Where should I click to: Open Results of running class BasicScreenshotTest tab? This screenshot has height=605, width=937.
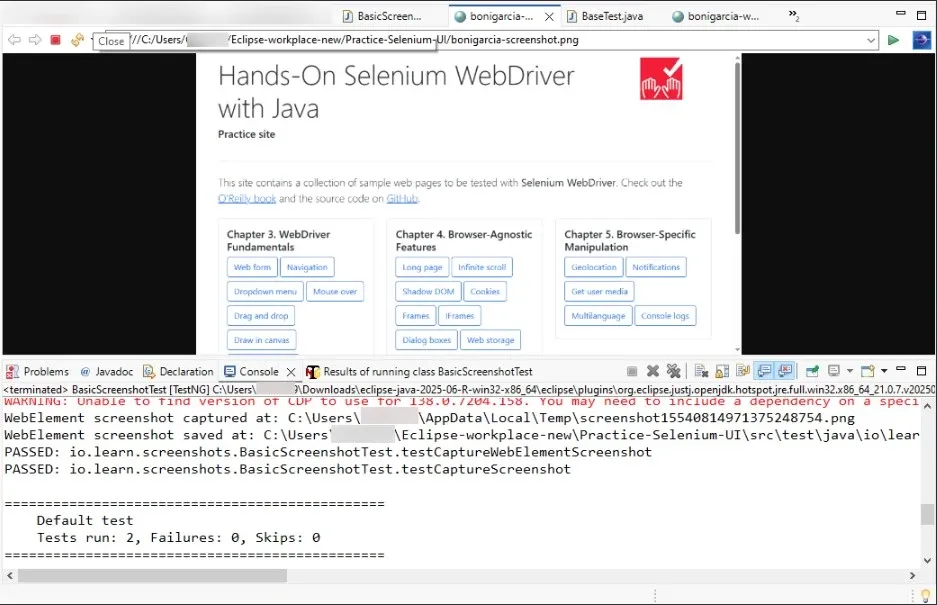[x=419, y=371]
